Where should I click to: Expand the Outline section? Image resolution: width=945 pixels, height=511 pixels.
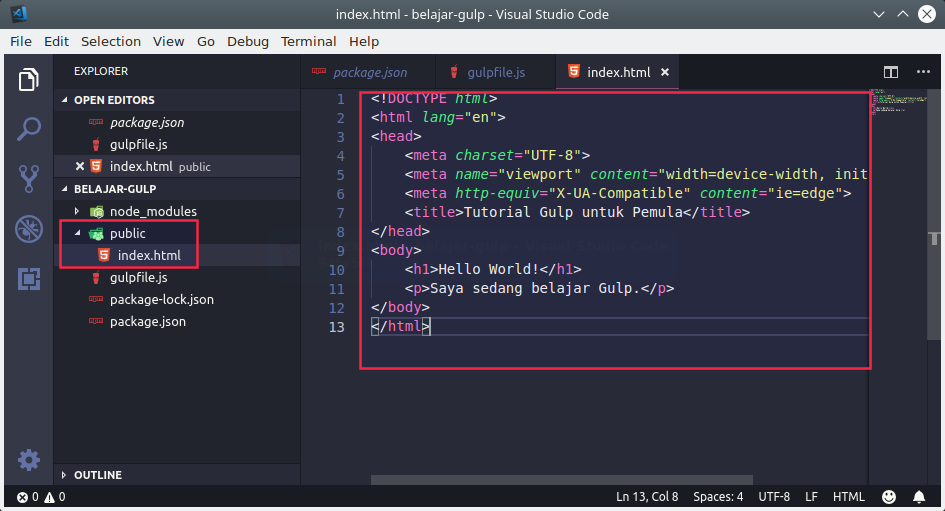[64, 475]
